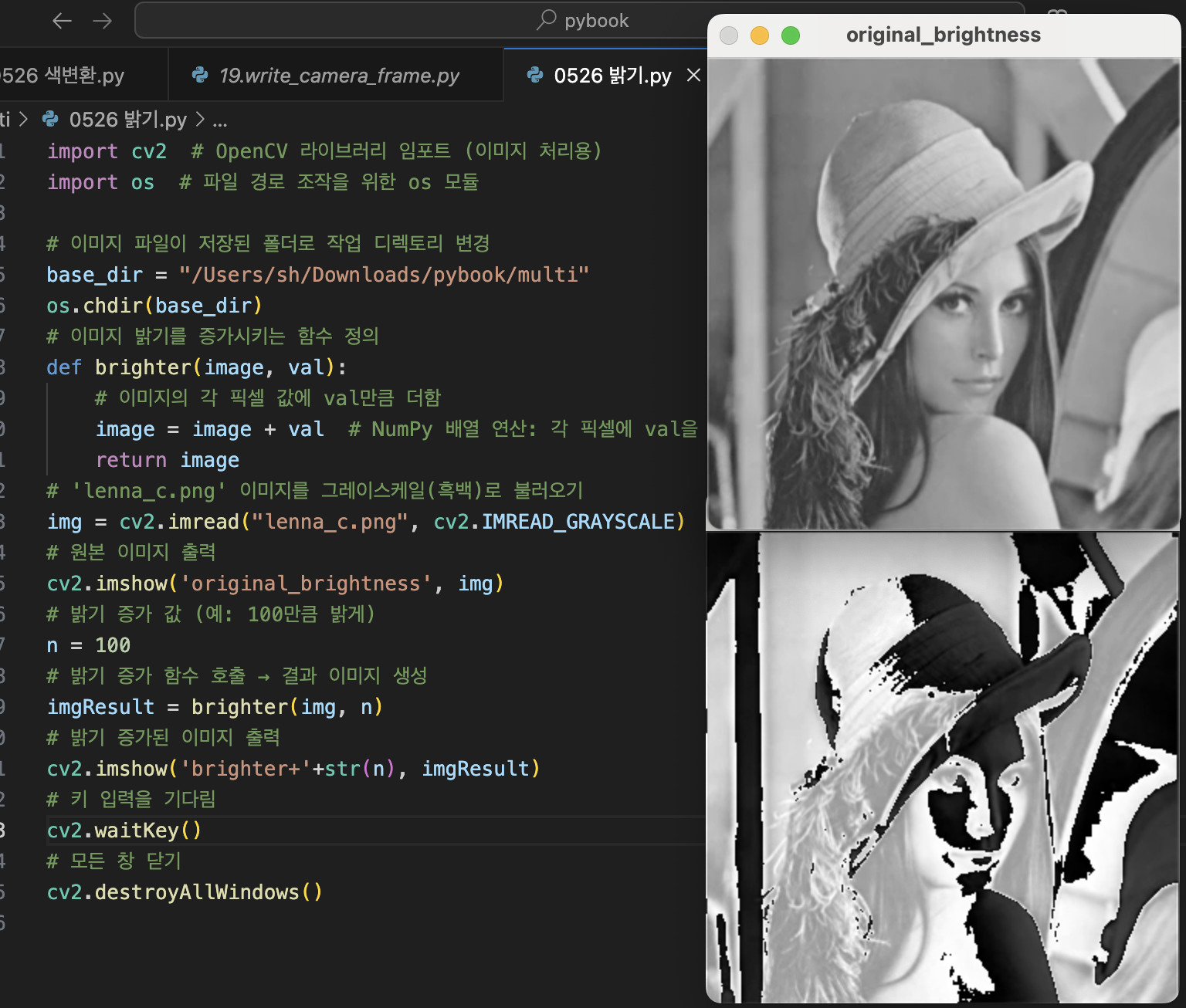This screenshot has height=1008, width=1186.
Task: Click the imshow 'original_brightness' line
Action: 276,583
